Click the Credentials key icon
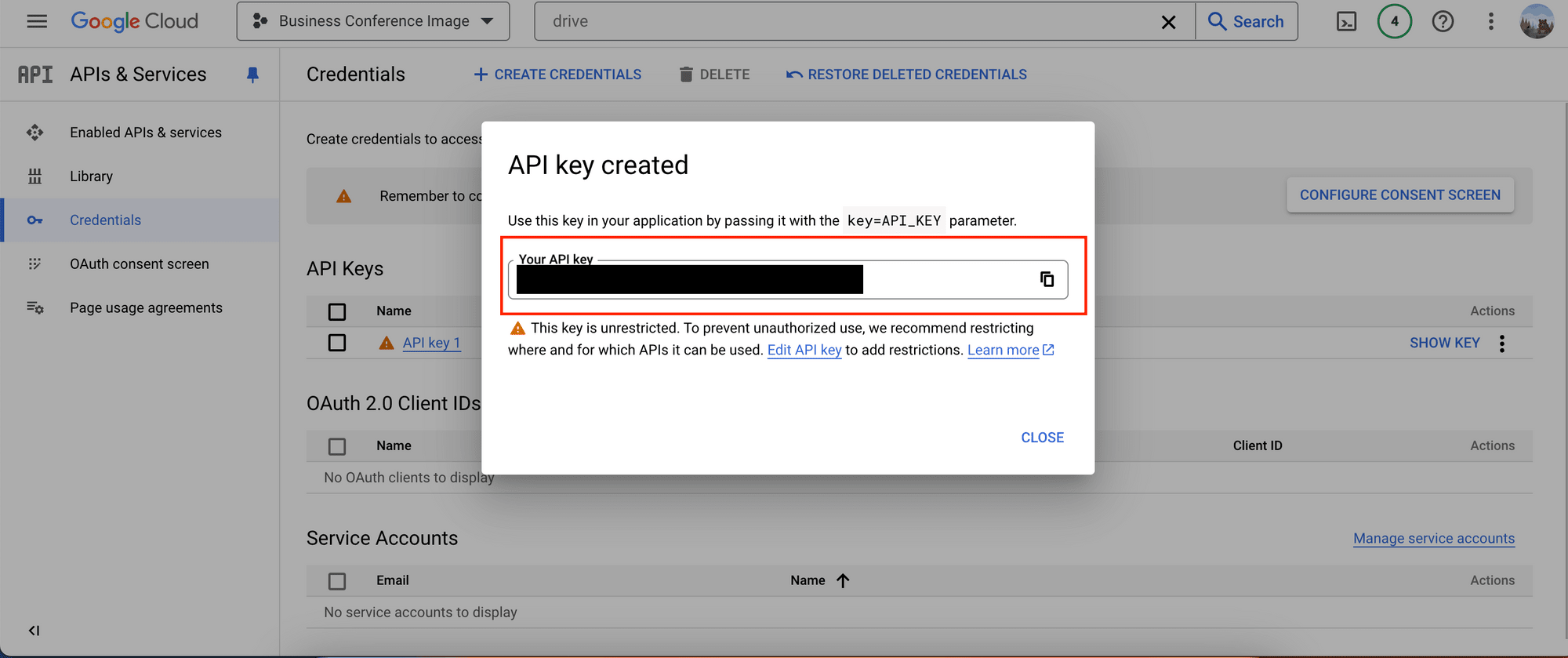The width and height of the screenshot is (1568, 658). pos(34,220)
